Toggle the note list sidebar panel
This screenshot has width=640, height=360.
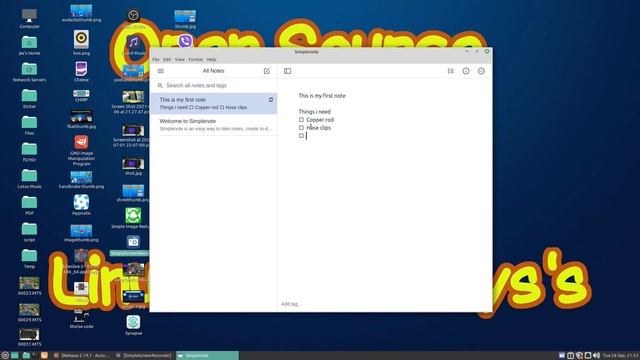tap(287, 71)
